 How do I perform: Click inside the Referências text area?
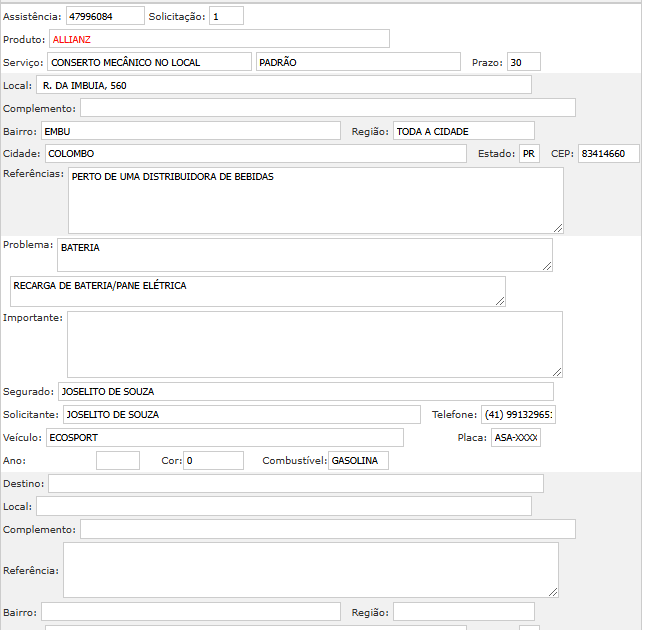(x=315, y=200)
